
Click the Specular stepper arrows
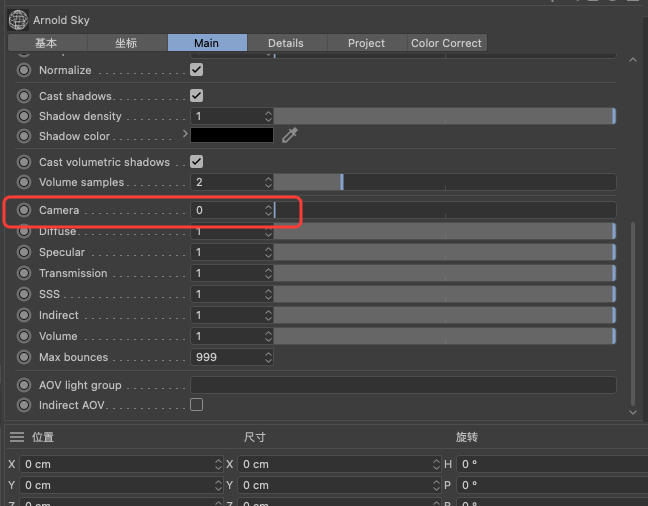[269, 252]
